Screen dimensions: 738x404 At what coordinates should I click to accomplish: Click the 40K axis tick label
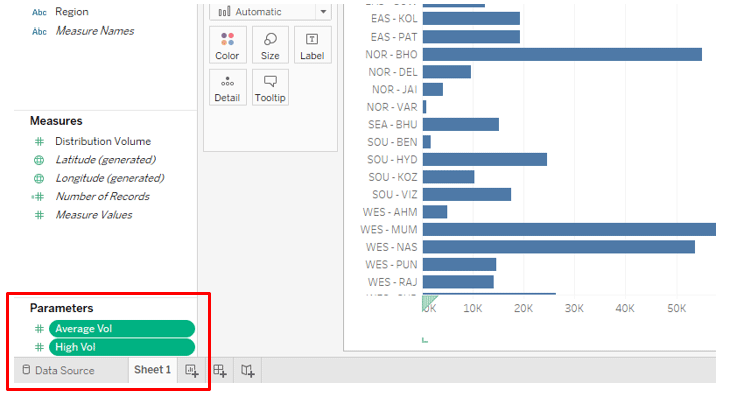pos(625,308)
